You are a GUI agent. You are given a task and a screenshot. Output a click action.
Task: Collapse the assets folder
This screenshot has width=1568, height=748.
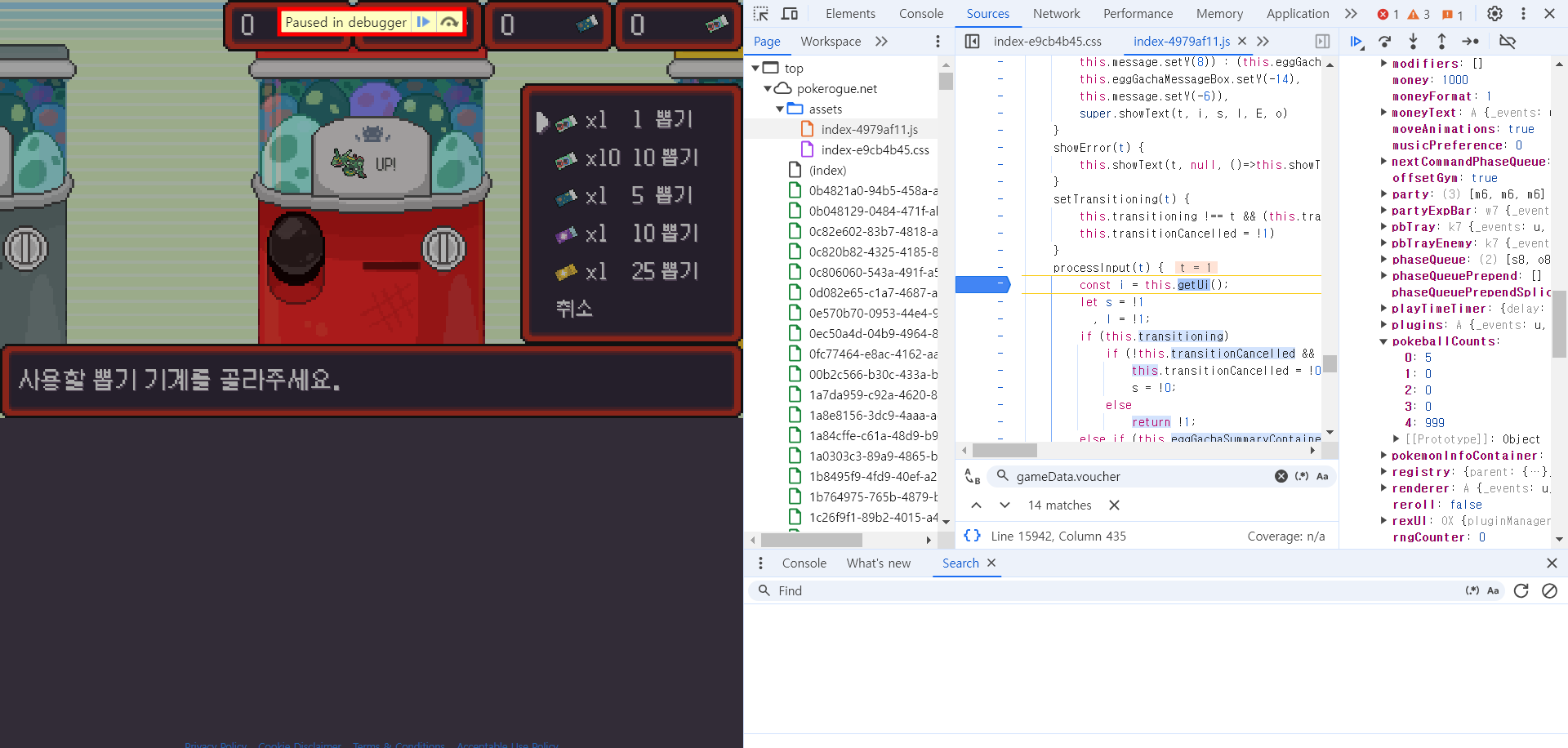click(x=781, y=109)
